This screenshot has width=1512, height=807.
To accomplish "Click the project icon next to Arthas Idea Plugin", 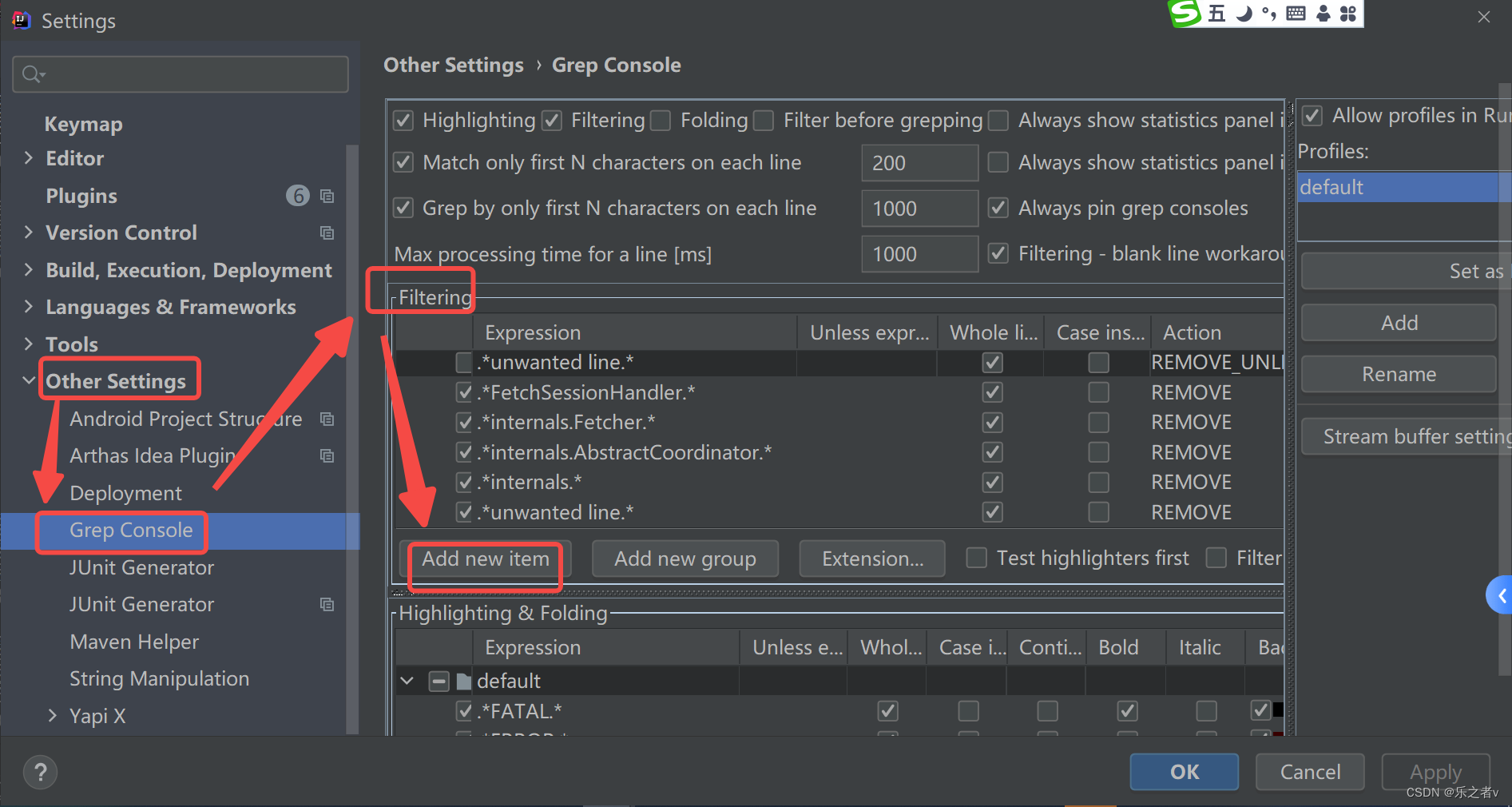I will point(327,455).
